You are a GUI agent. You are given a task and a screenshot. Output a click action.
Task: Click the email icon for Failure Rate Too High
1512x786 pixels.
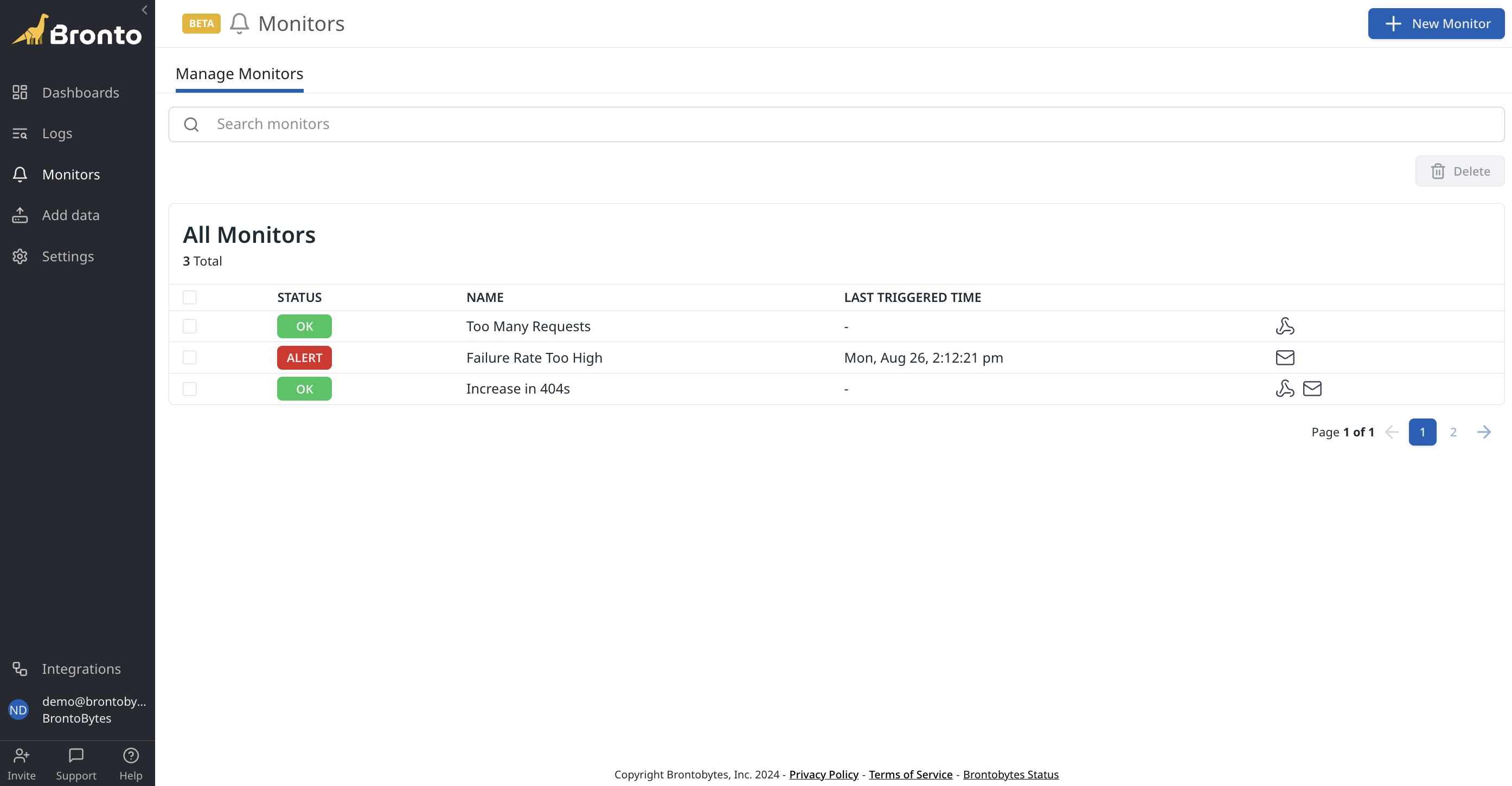coord(1285,357)
